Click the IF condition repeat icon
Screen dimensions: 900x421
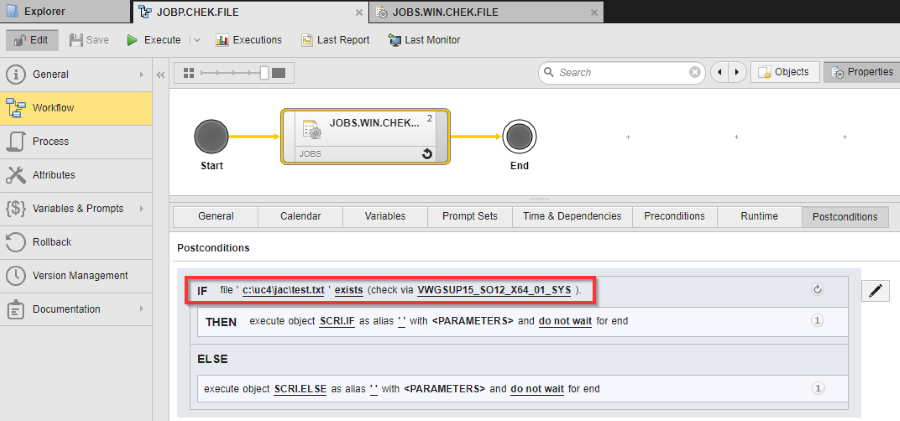click(x=817, y=290)
